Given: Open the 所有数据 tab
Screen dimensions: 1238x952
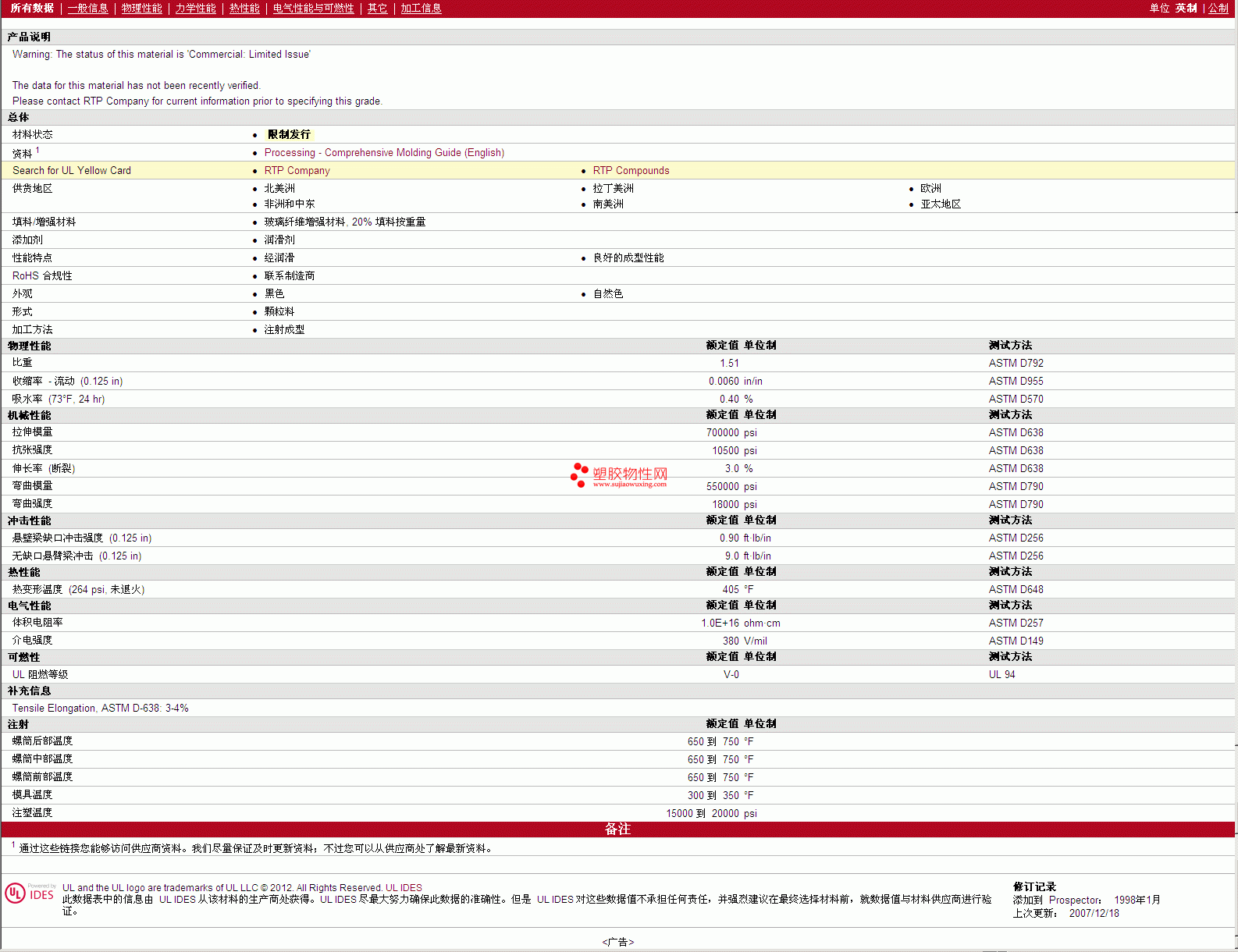Looking at the screenshot, I should [32, 8].
